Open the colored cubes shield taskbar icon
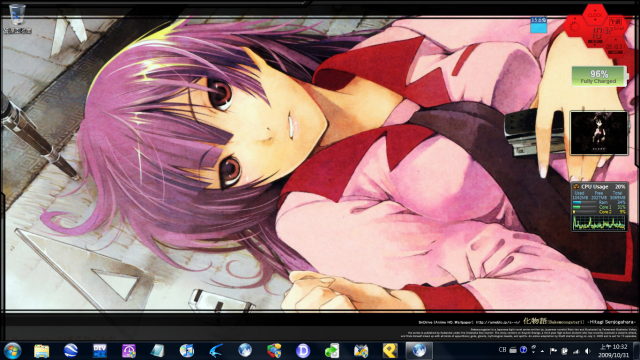 [274, 351]
